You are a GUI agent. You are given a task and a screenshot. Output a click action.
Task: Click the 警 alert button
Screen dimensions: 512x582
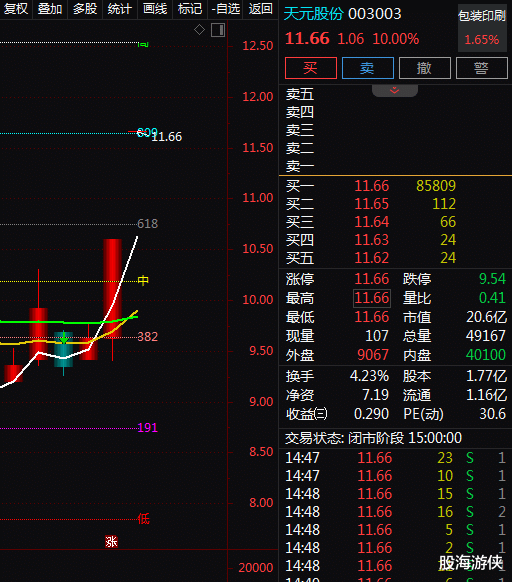[482, 68]
